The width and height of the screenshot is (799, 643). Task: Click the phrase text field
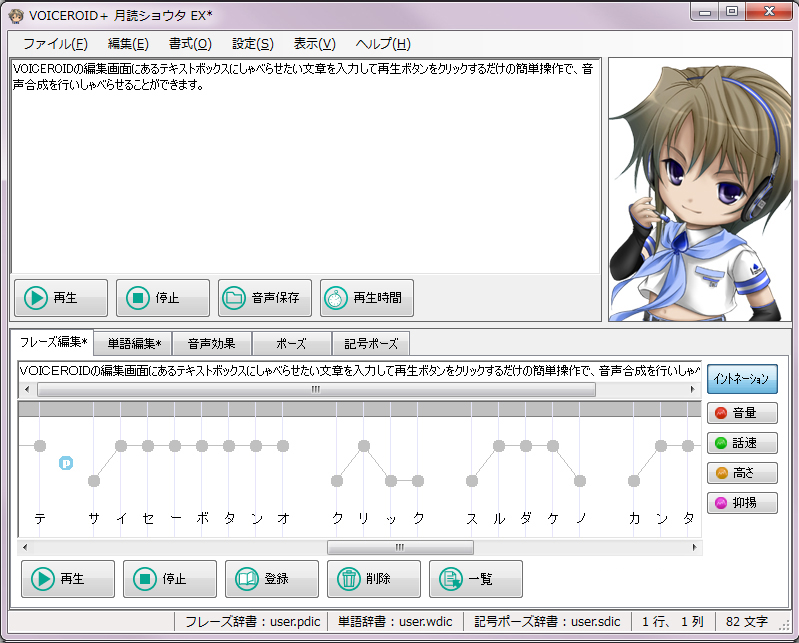pos(360,371)
